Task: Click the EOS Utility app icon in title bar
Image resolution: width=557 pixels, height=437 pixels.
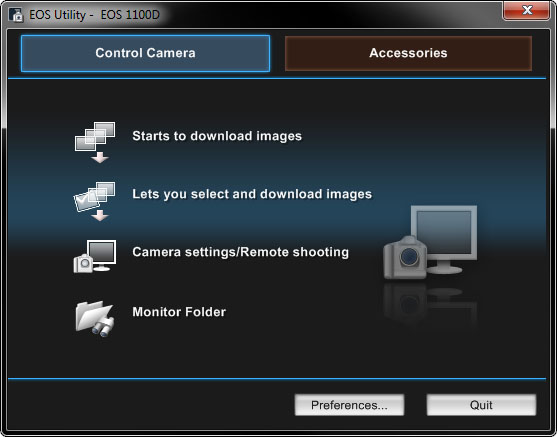Action: click(16, 15)
